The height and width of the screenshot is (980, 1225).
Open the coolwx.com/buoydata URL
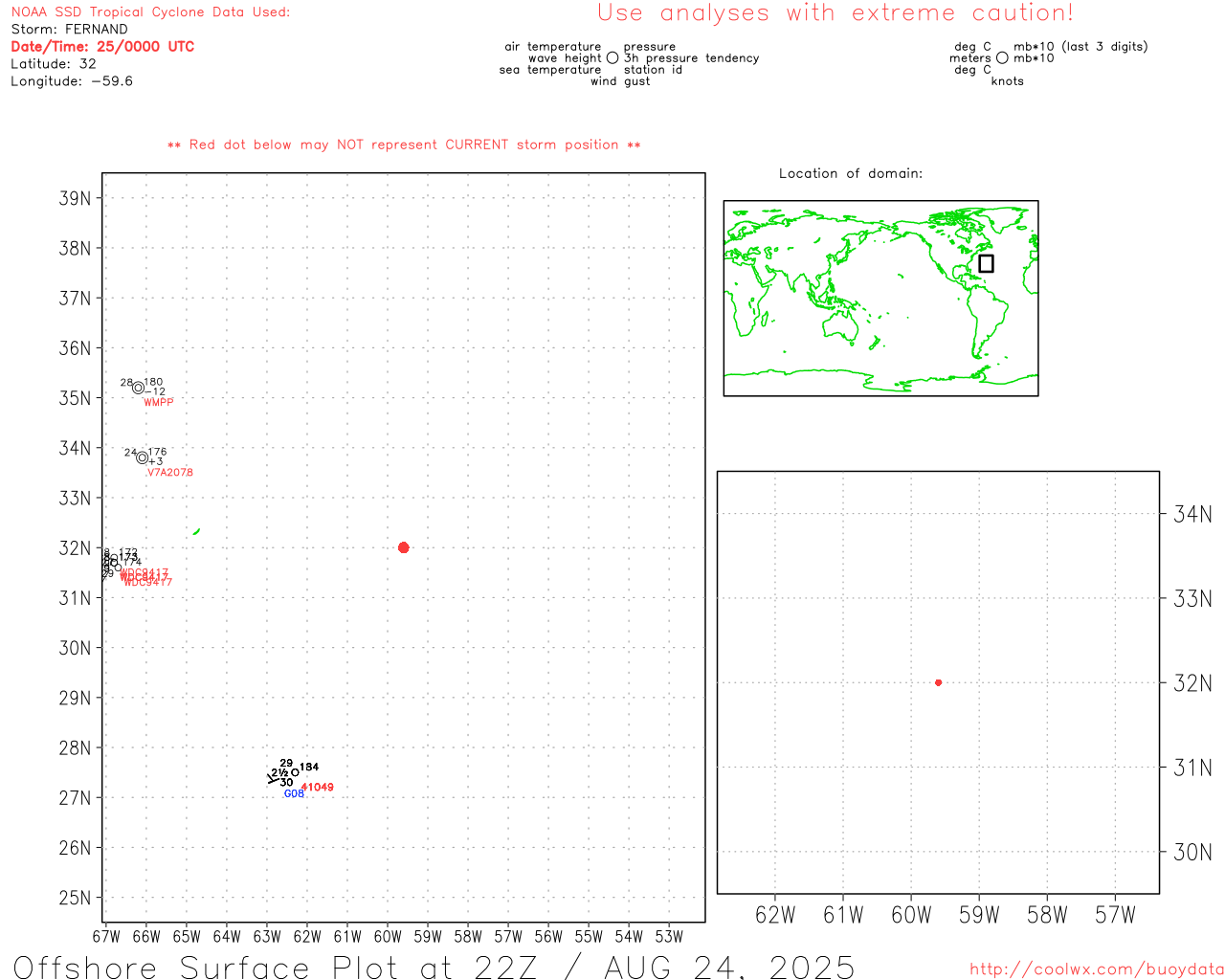pos(1097,969)
